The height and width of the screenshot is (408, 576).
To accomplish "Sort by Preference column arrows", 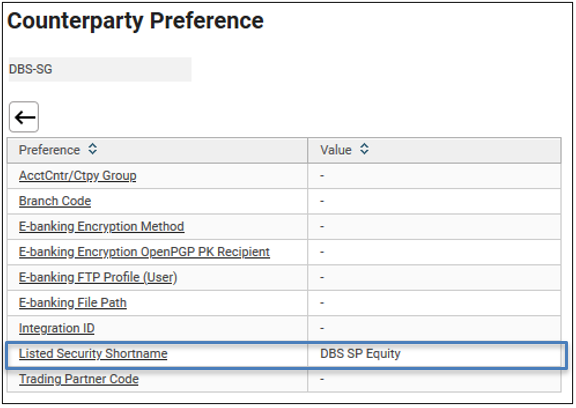I will click(x=93, y=149).
